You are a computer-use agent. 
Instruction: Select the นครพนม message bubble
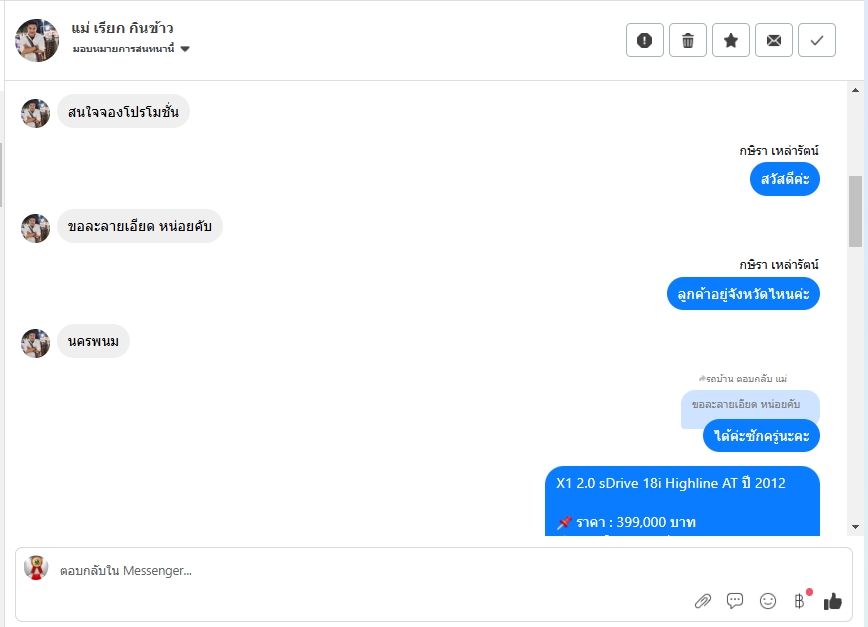pyautogui.click(x=93, y=341)
